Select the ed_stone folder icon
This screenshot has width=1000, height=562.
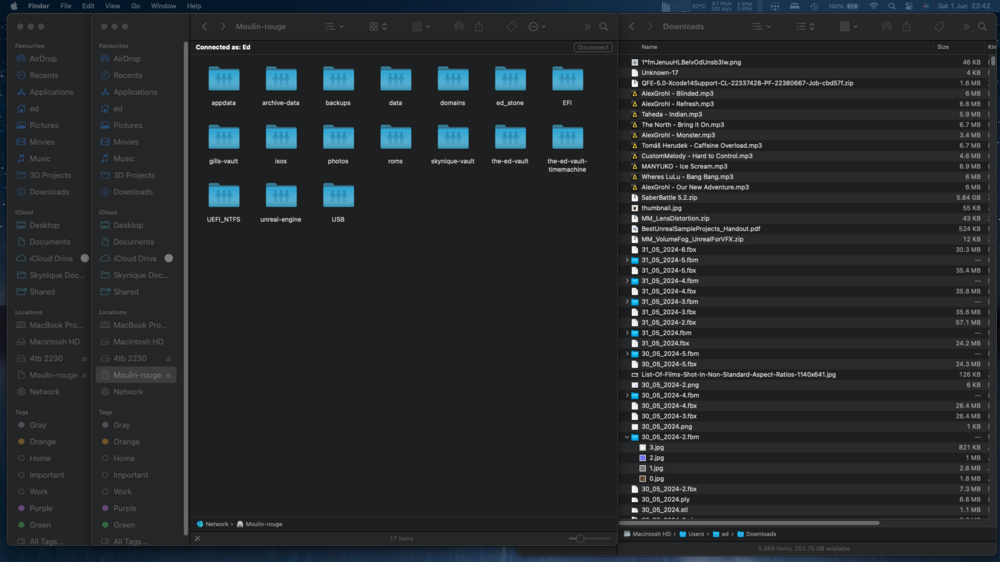pos(510,79)
